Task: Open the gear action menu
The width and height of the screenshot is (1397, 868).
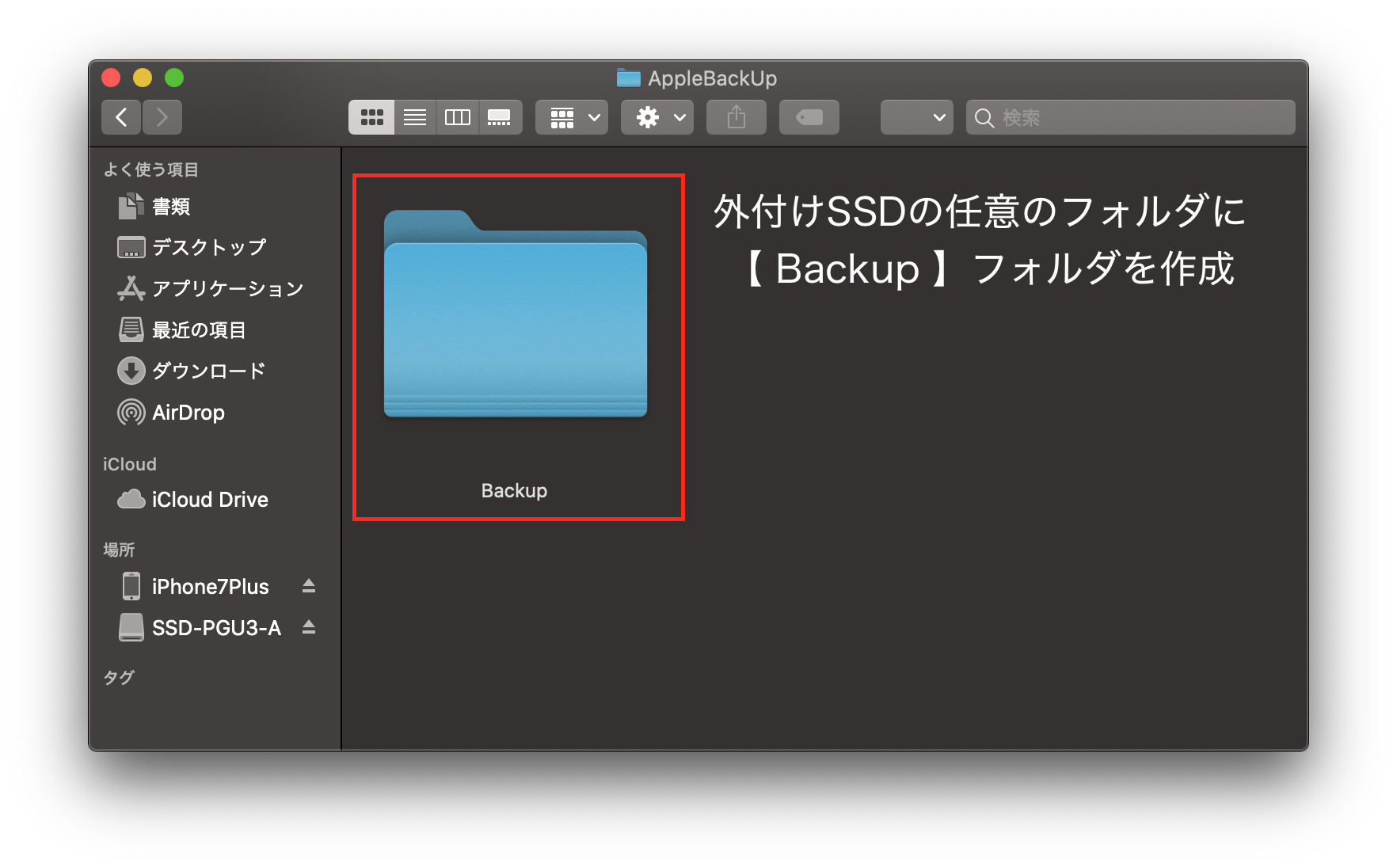Action: click(x=657, y=117)
